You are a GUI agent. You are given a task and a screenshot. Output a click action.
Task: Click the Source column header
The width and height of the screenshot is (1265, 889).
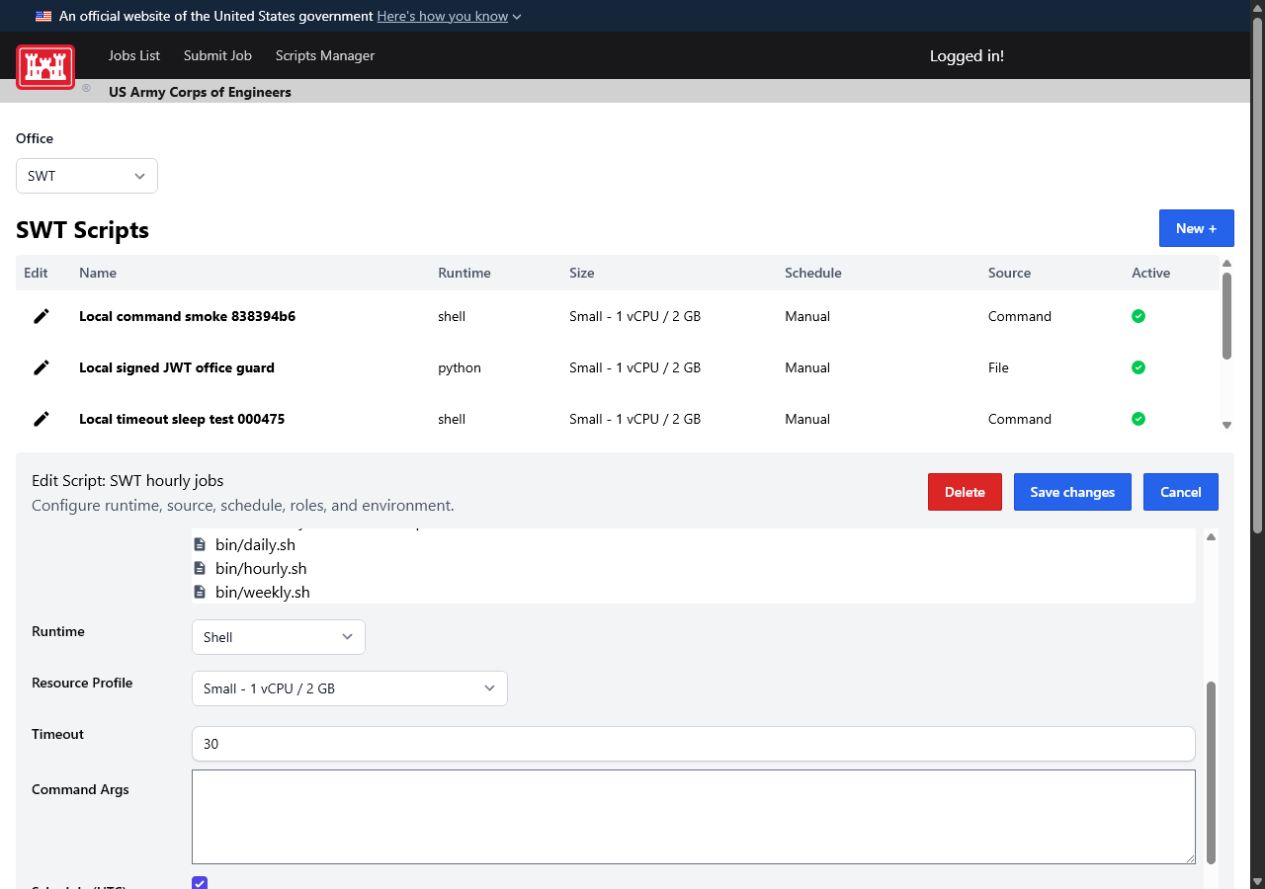[x=1009, y=273]
